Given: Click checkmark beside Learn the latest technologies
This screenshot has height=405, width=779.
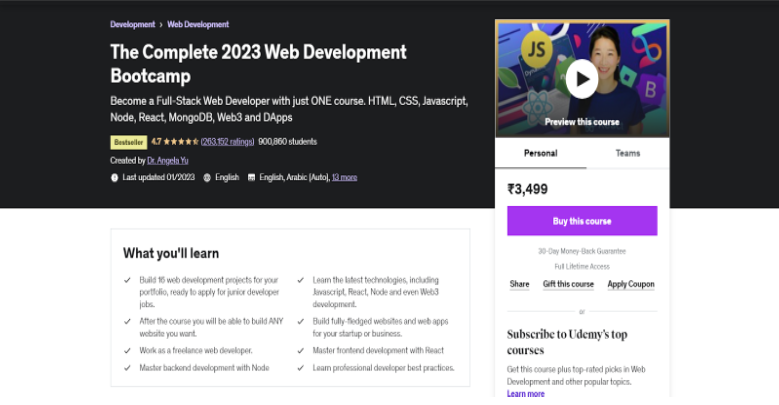Looking at the screenshot, I should click(301, 280).
